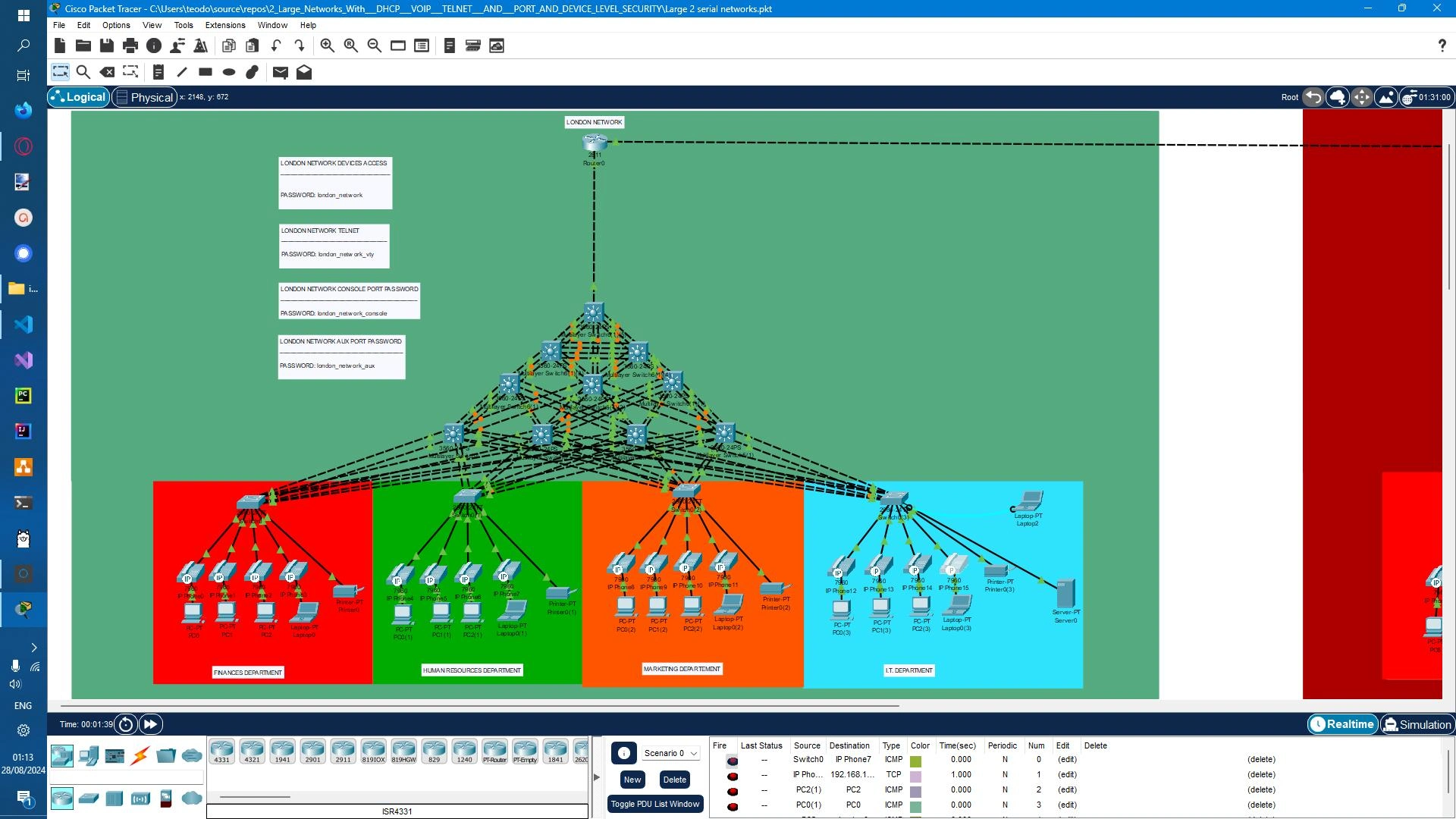1456x819 pixels.
Task: Open Windows Start menu
Action: pos(23,15)
